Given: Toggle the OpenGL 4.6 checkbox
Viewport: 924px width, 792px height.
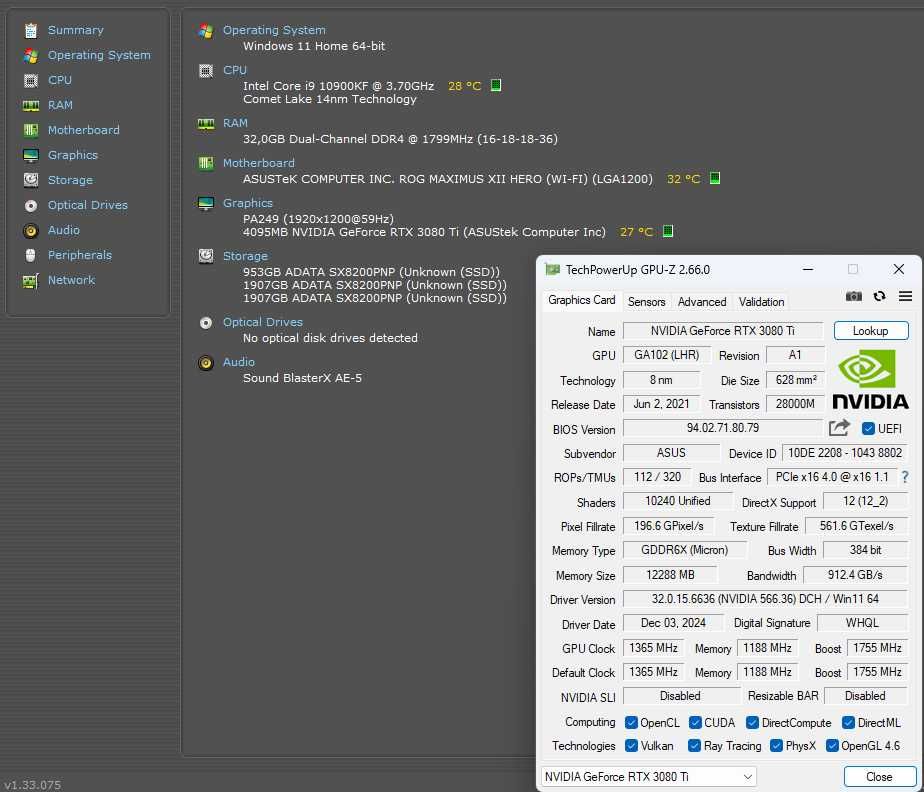Looking at the screenshot, I should (832, 745).
